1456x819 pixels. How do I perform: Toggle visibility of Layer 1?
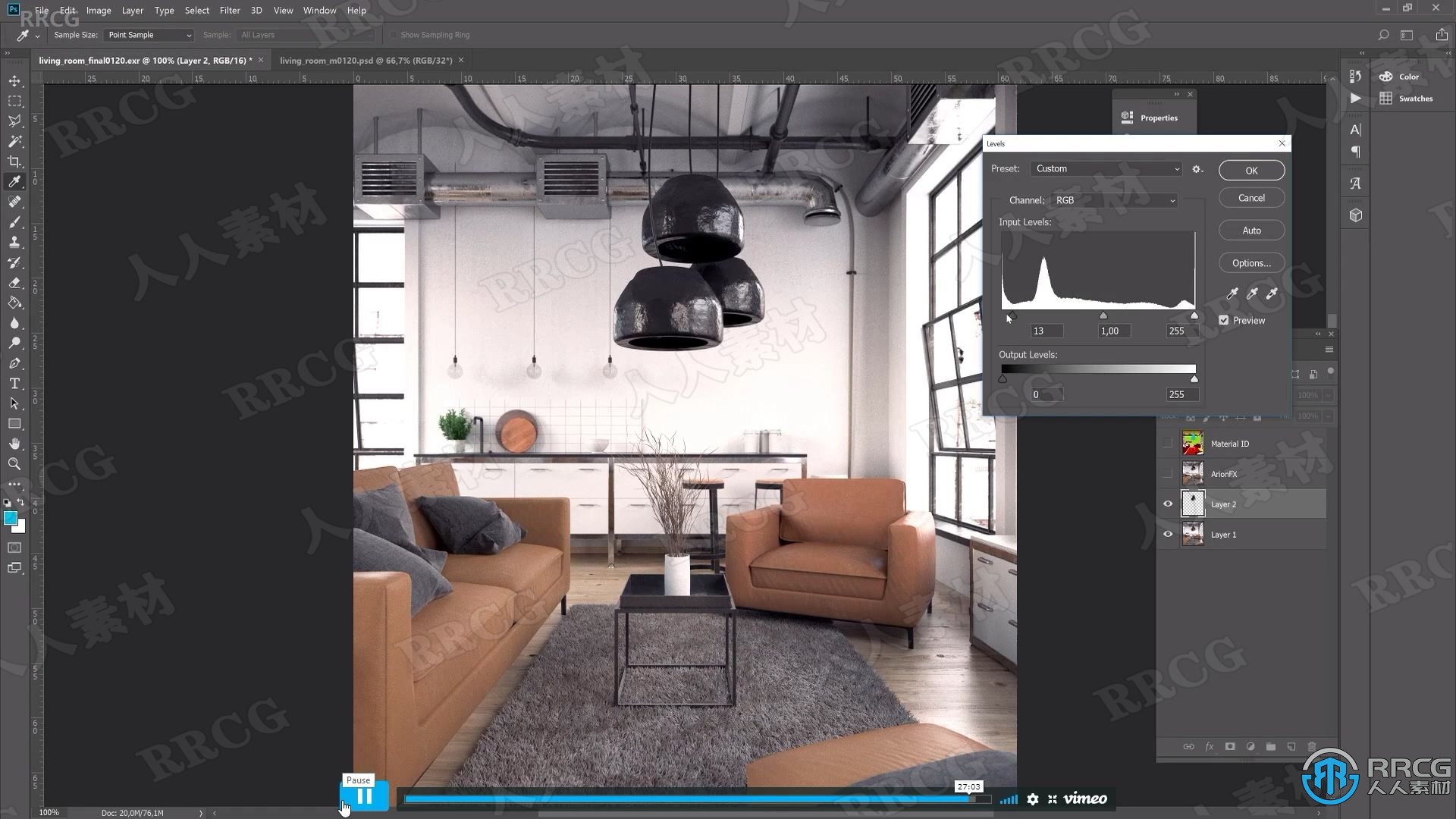tap(1168, 533)
